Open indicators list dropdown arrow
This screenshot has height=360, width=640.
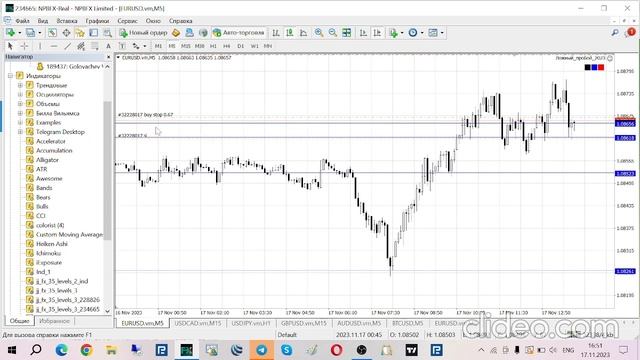402,33
